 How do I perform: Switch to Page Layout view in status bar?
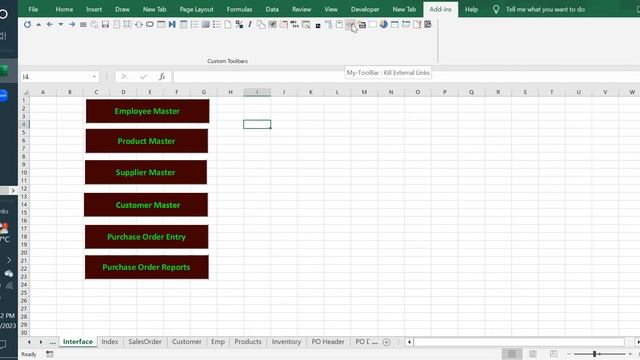pos(533,354)
